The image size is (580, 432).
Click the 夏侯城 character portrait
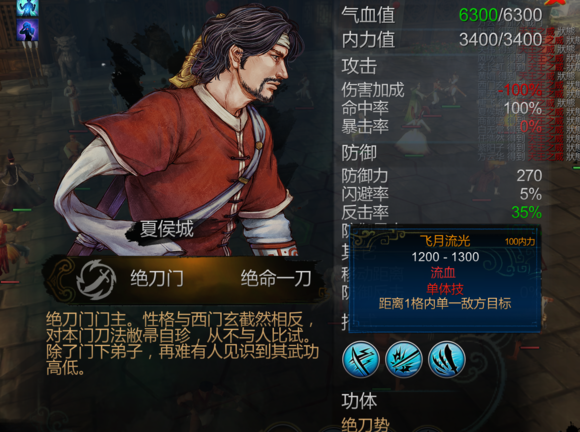[178, 129]
